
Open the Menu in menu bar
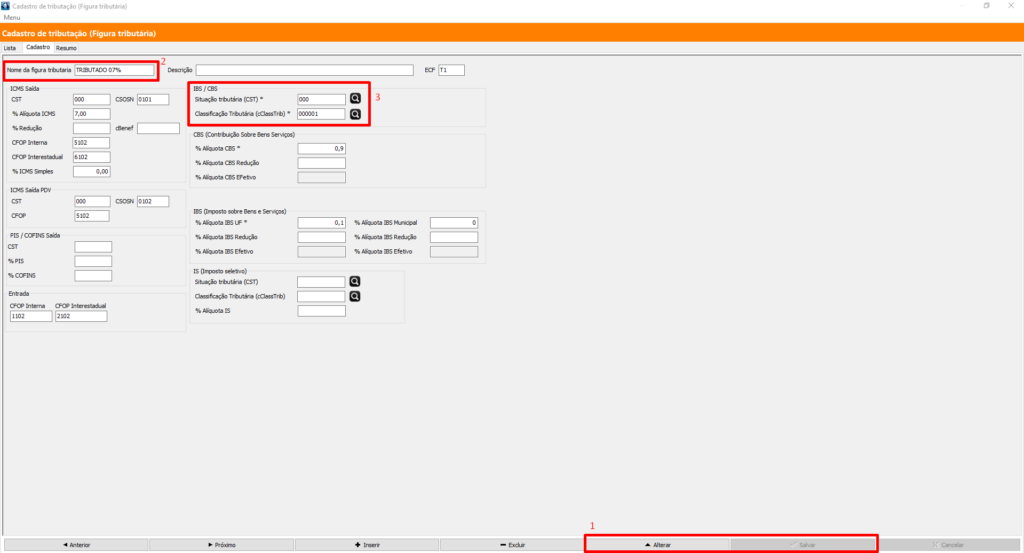[12, 17]
